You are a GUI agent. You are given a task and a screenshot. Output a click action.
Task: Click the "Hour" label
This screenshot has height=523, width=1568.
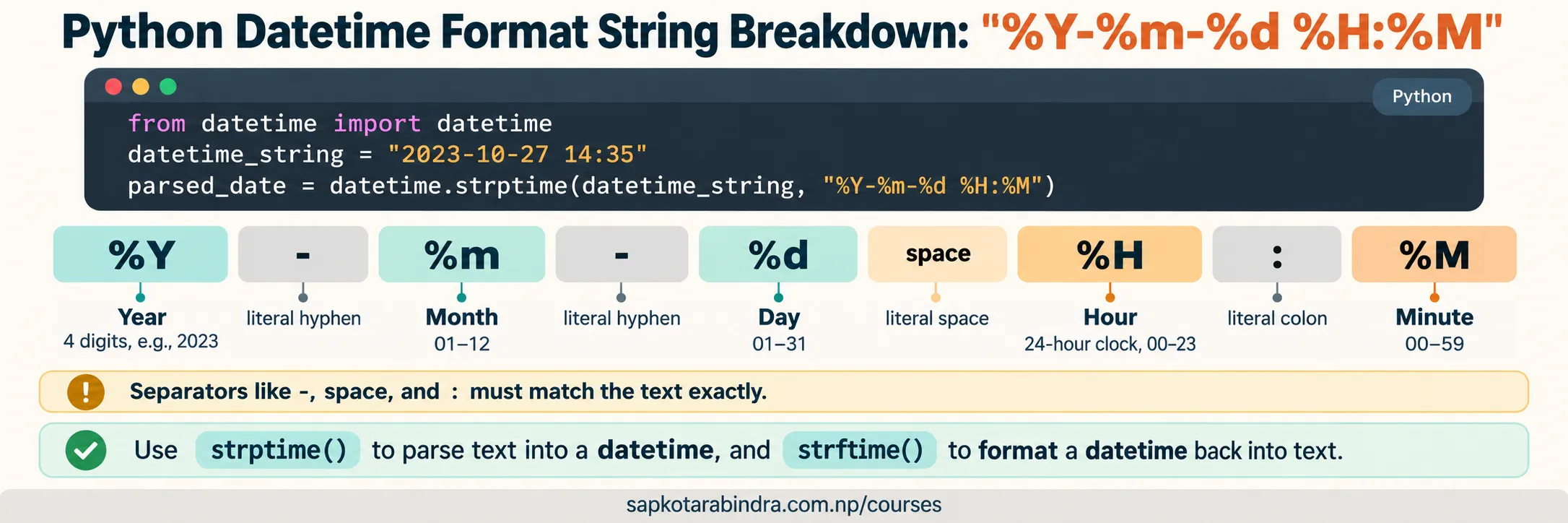pos(1110,317)
